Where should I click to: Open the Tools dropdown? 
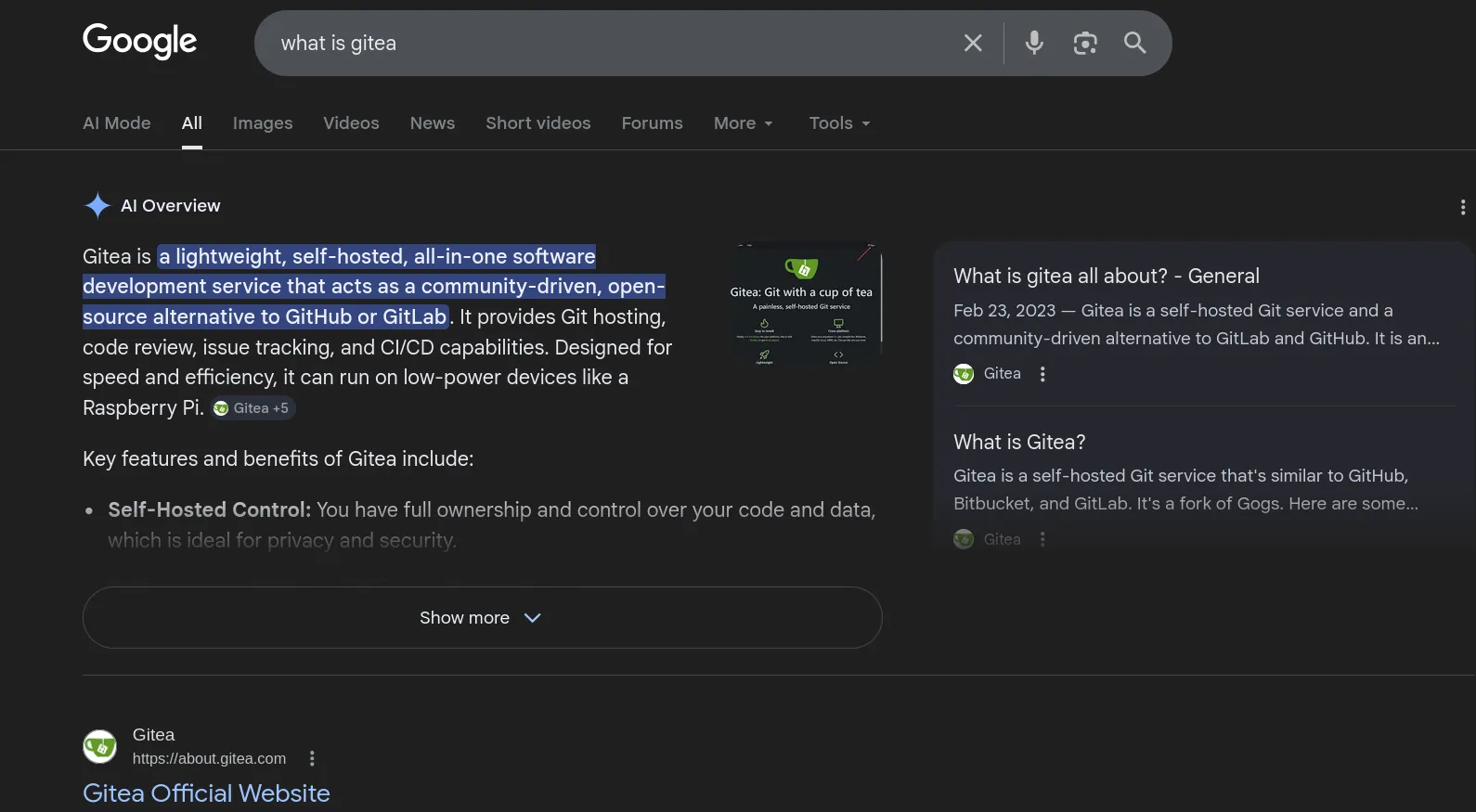tap(840, 122)
